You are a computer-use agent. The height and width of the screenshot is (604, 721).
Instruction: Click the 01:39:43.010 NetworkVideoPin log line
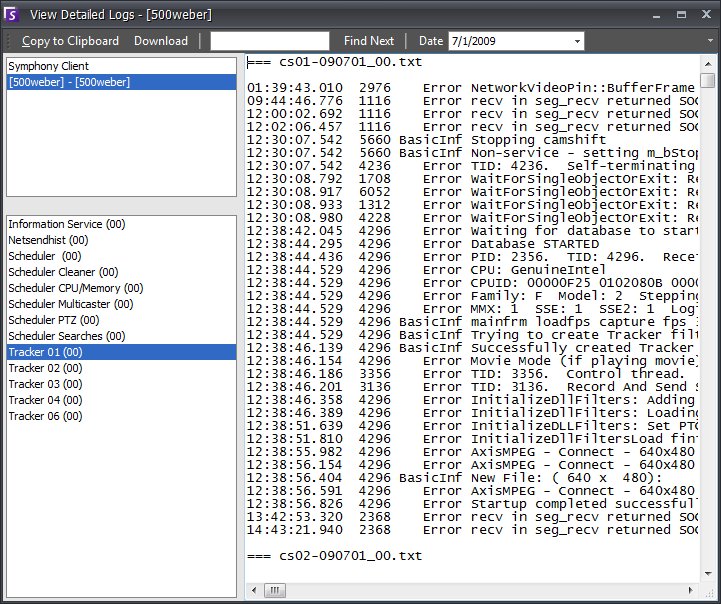point(472,88)
